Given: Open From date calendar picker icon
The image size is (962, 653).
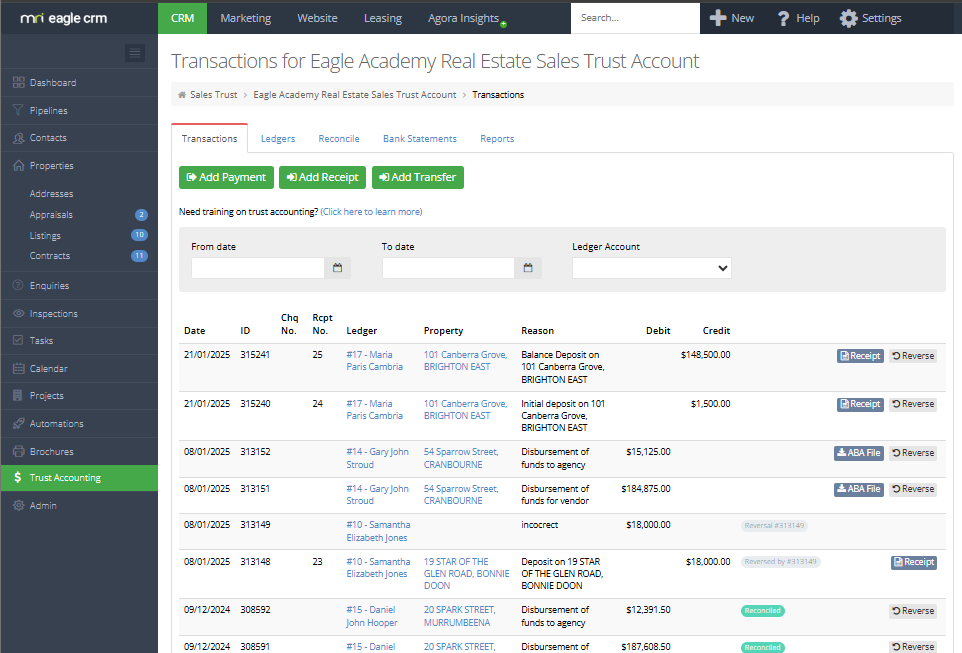Looking at the screenshot, I should tap(337, 268).
